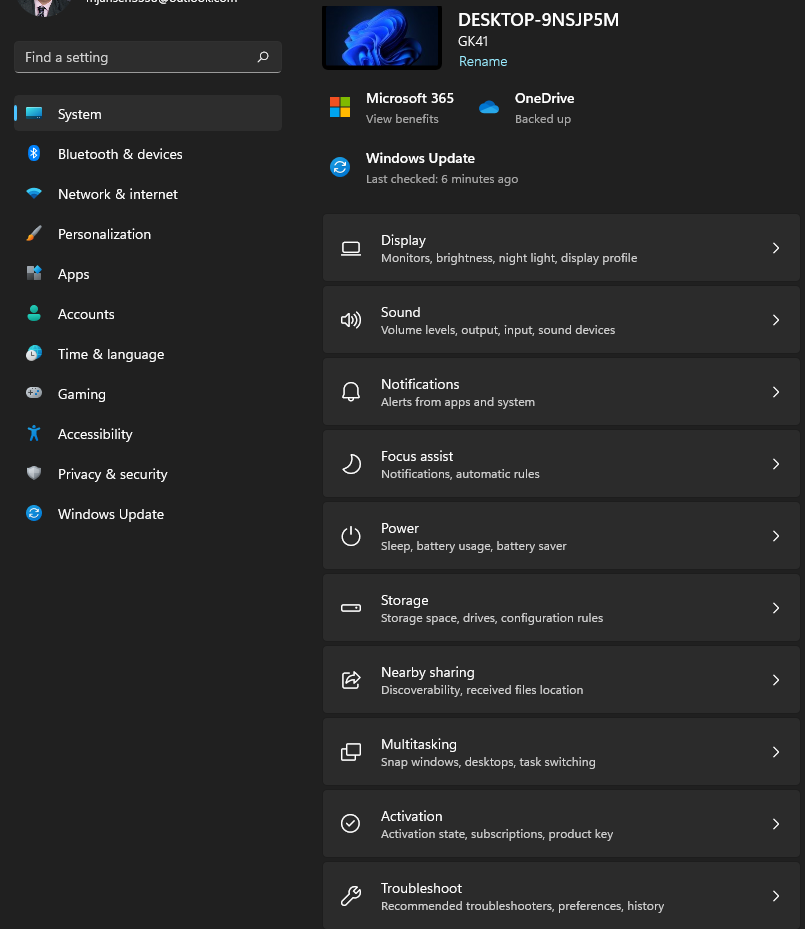
Task: Click the user profile picture
Action: coord(44,7)
